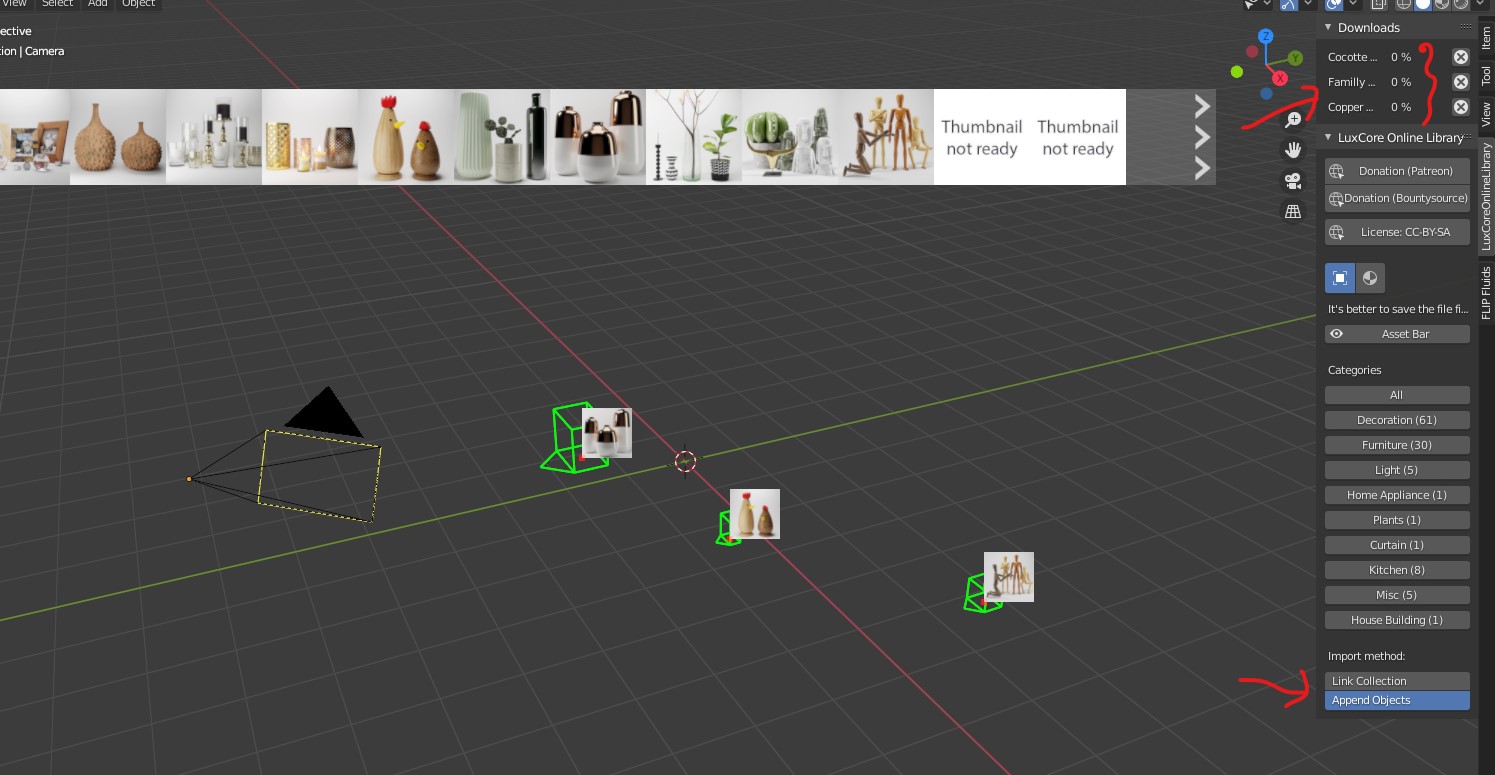Switch perspective/orthographic with the grid icon

click(1293, 212)
